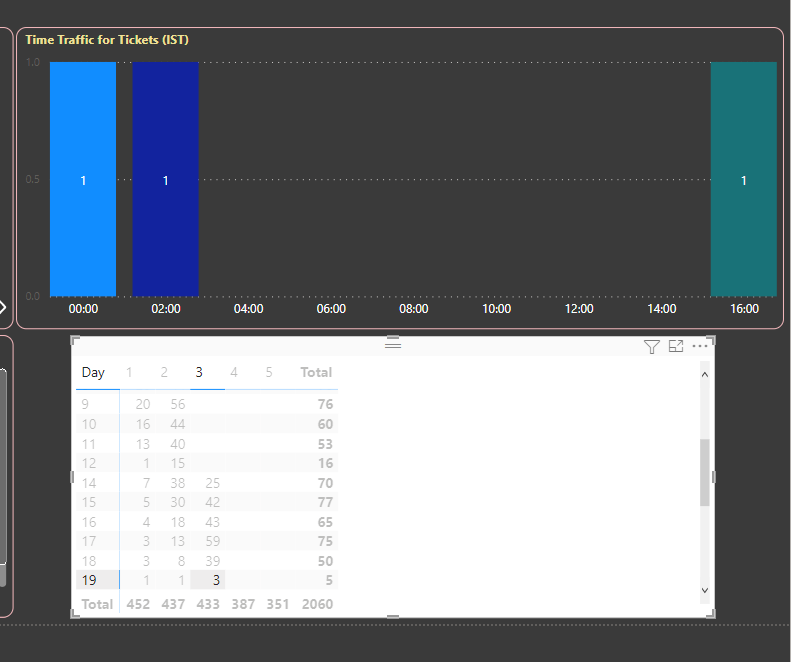Image resolution: width=791 pixels, height=662 pixels.
Task: Select the 02:00 dark blue bar
Action: [x=165, y=179]
